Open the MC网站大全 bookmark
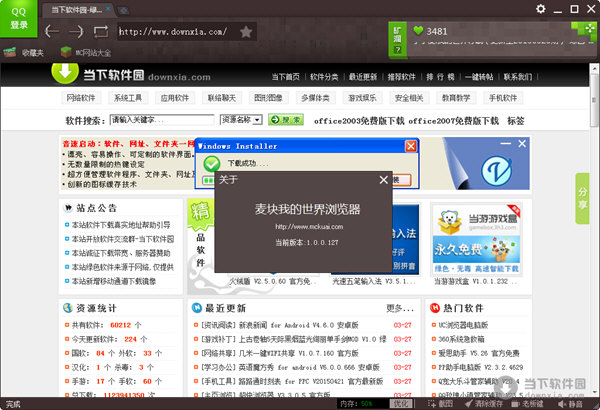The image size is (600, 410). 86,52
